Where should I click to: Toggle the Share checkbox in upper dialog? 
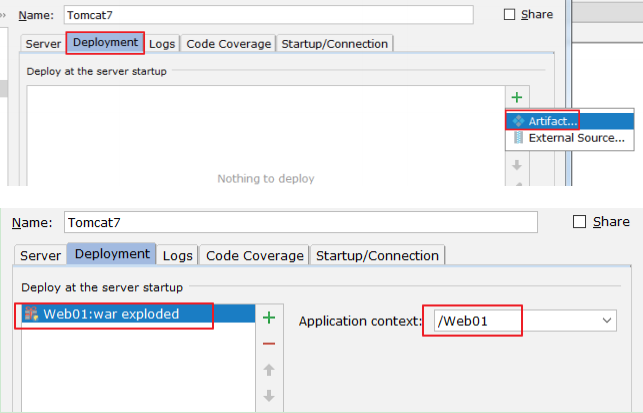(509, 15)
